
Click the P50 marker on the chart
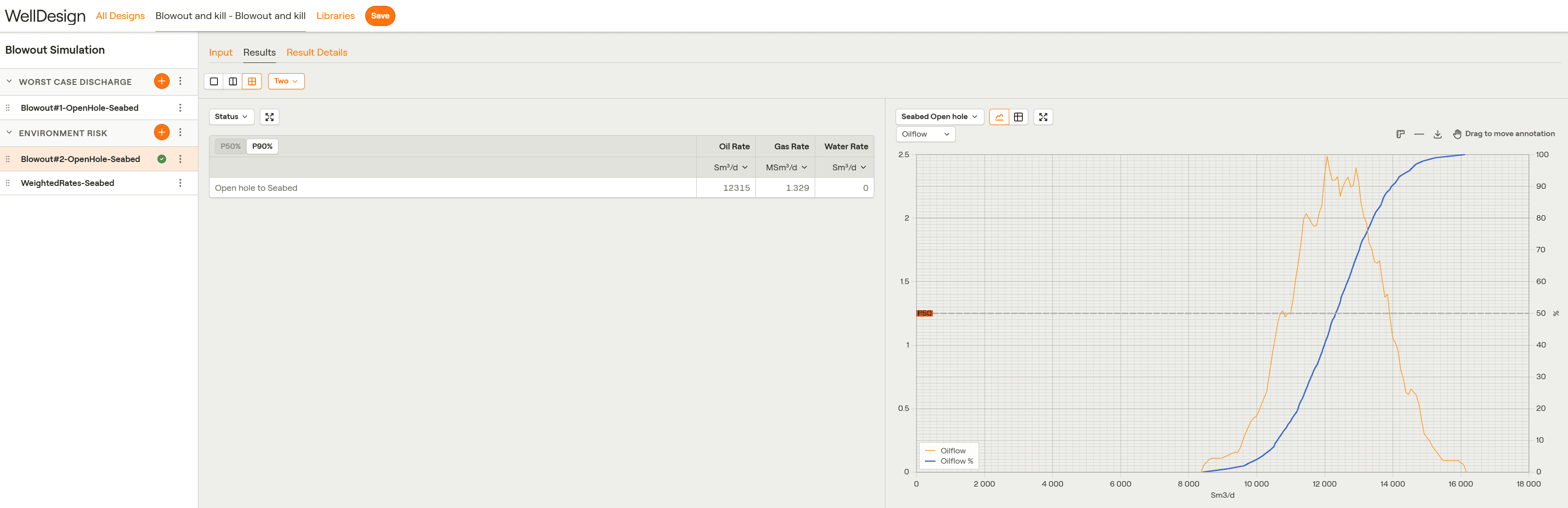pyautogui.click(x=924, y=313)
